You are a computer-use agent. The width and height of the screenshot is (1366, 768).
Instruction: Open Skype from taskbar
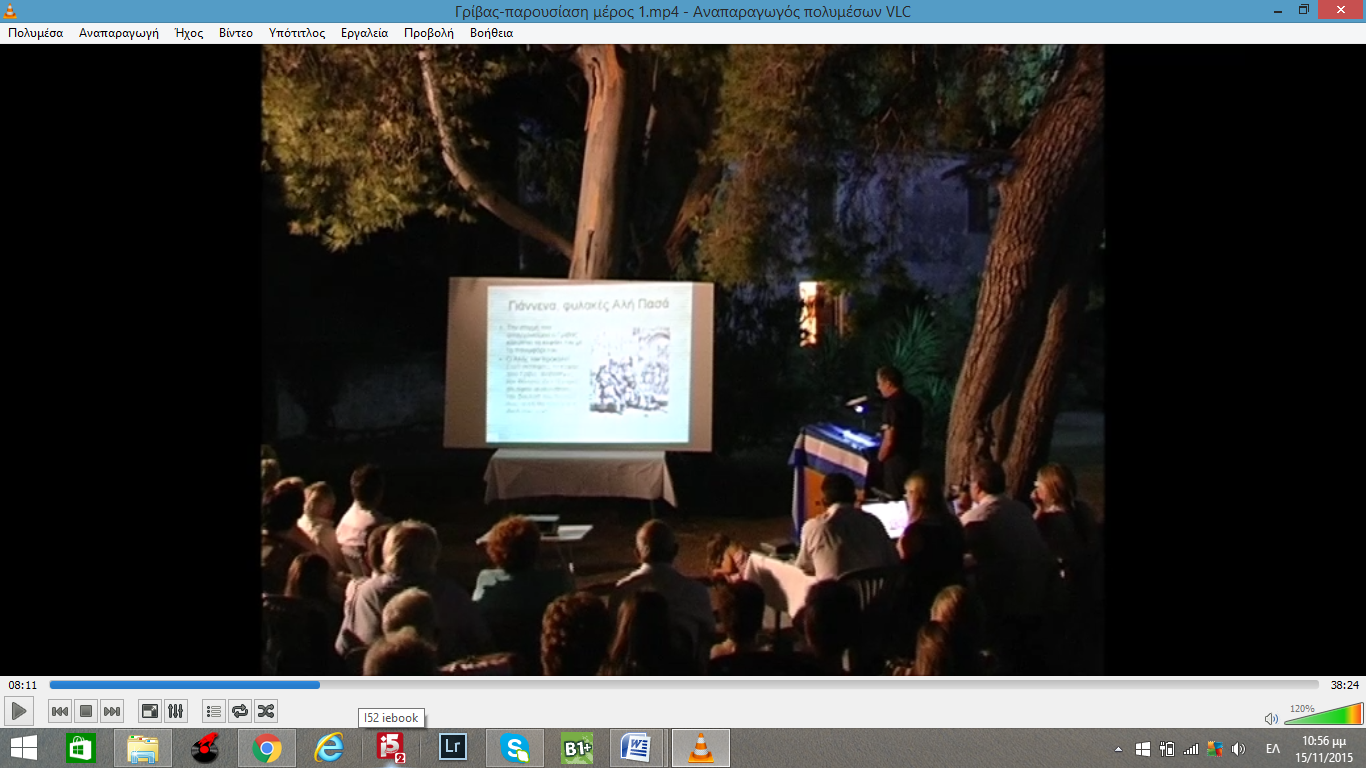coord(515,748)
